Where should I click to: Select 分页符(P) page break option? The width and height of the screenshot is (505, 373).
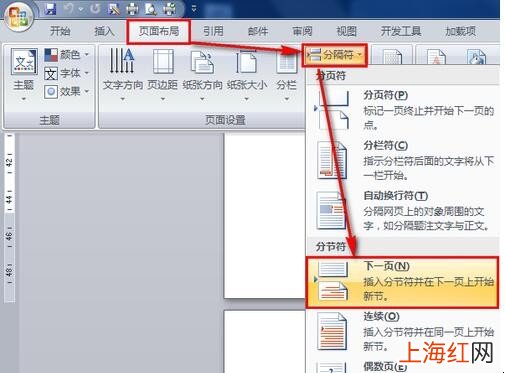[x=402, y=111]
